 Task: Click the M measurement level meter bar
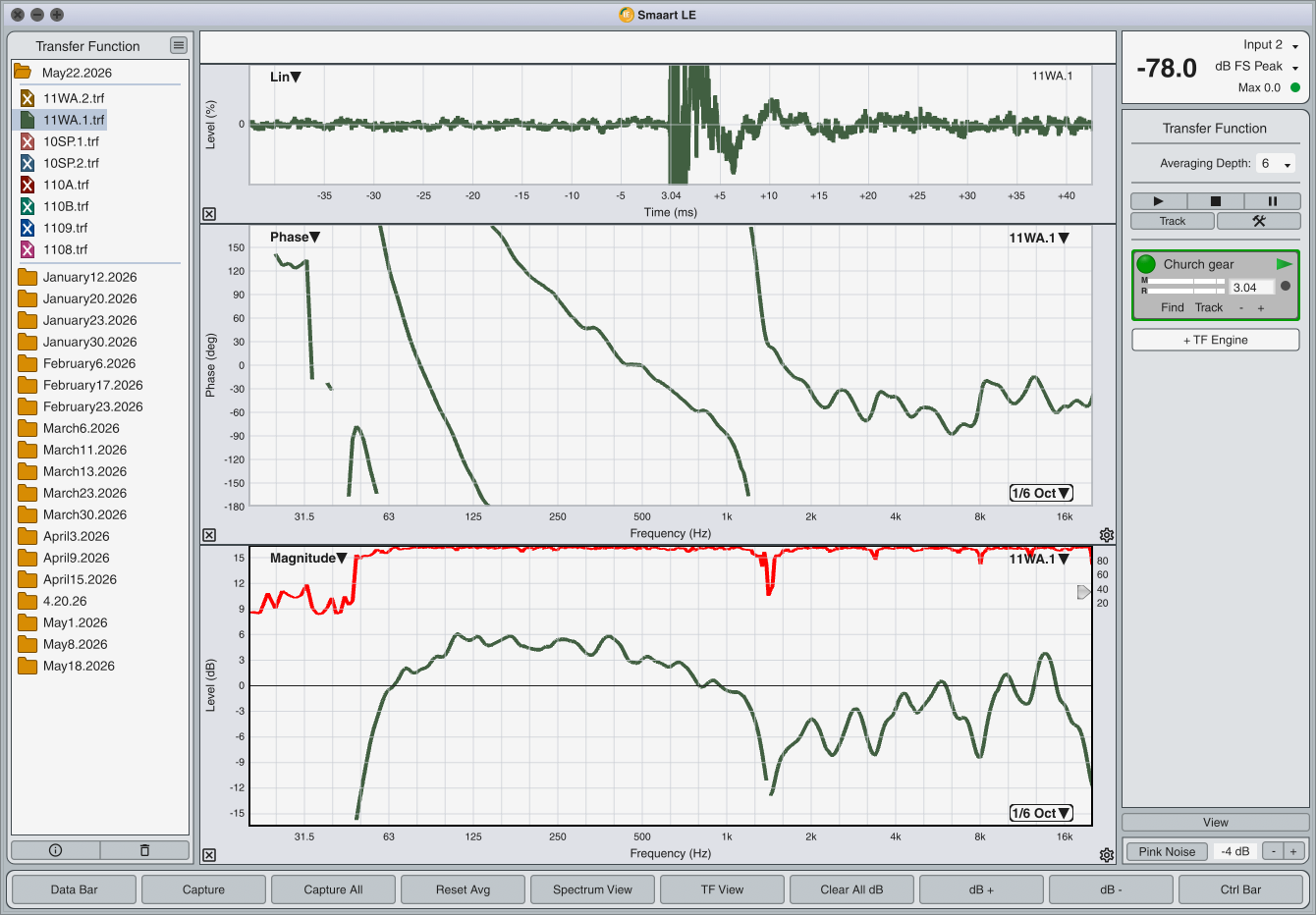pos(1186,282)
